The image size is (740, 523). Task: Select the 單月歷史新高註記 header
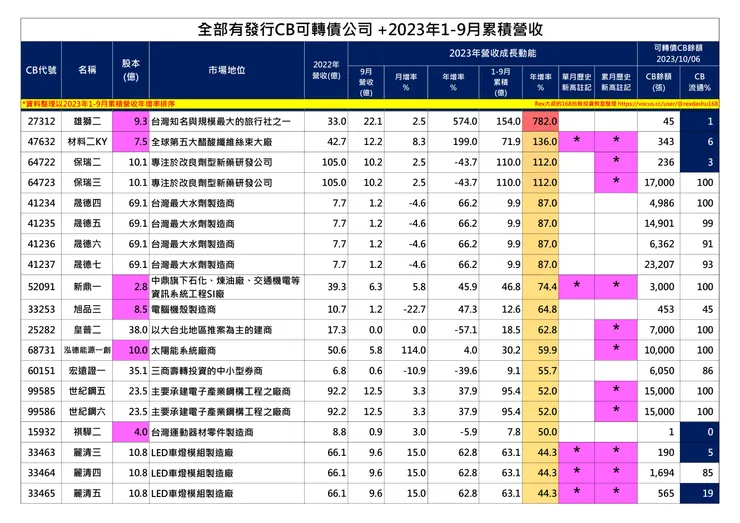[576, 82]
